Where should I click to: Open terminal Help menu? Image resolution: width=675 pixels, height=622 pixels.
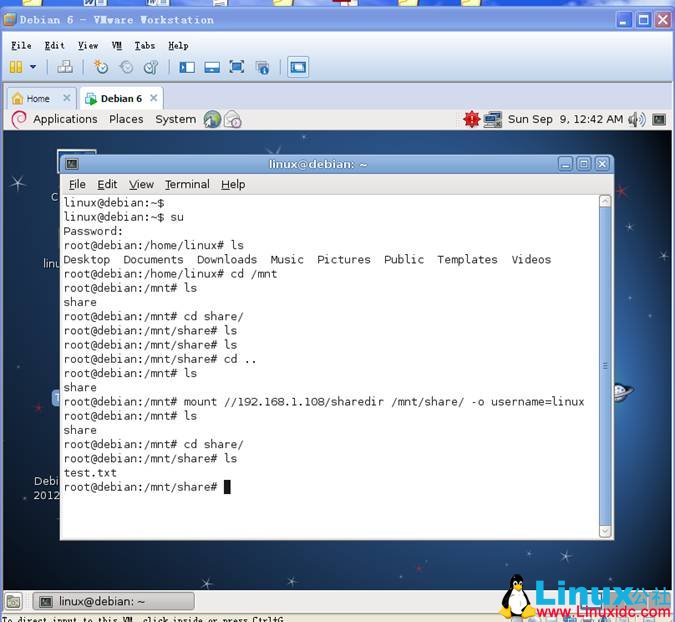(233, 185)
